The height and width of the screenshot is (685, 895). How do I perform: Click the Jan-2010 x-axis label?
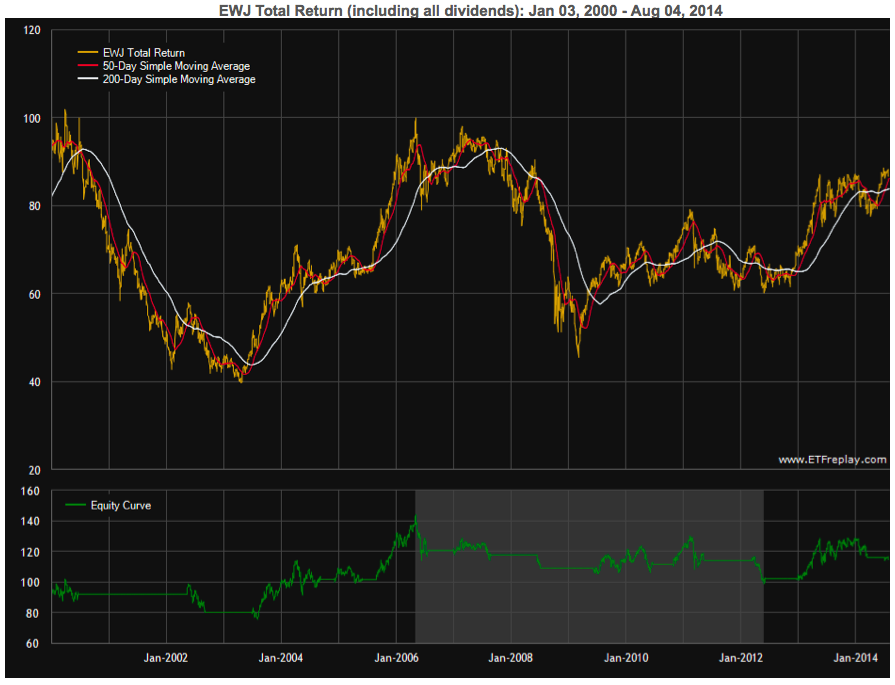tap(626, 658)
